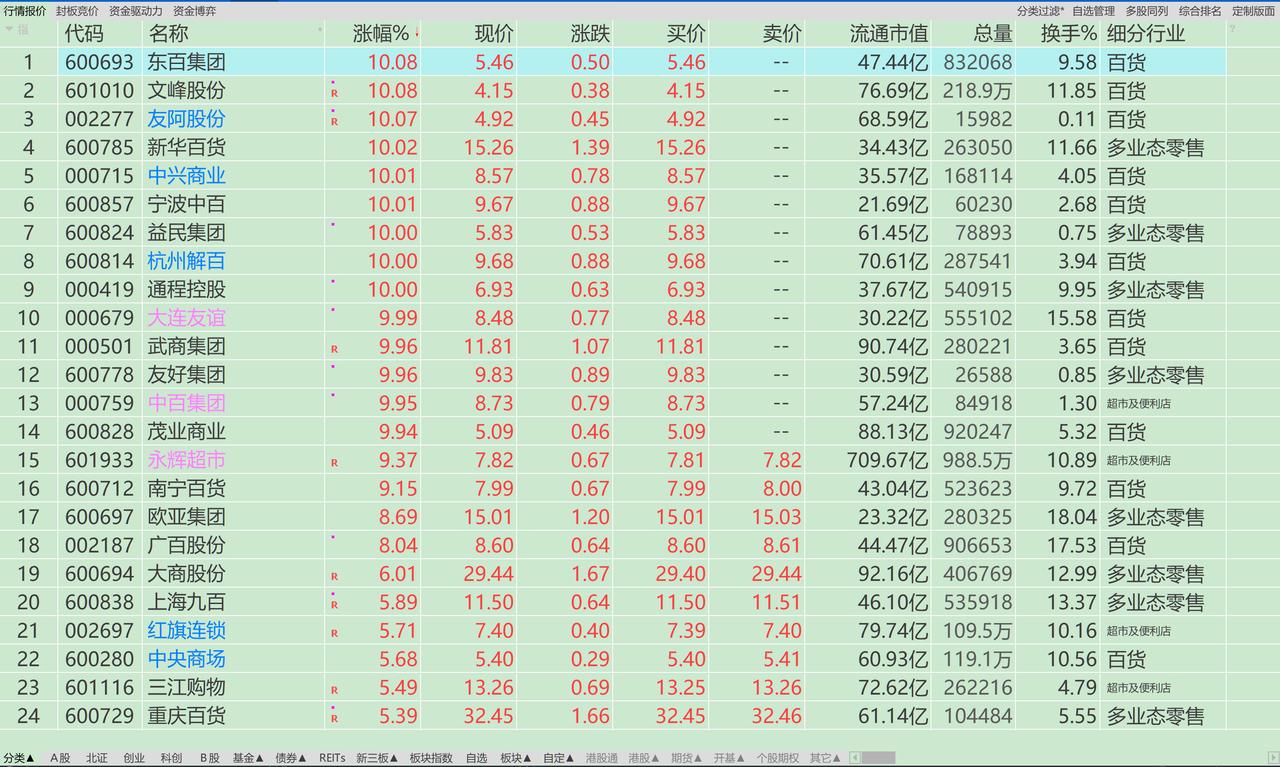Click the 总量 column header
The image size is (1280, 767).
click(992, 33)
